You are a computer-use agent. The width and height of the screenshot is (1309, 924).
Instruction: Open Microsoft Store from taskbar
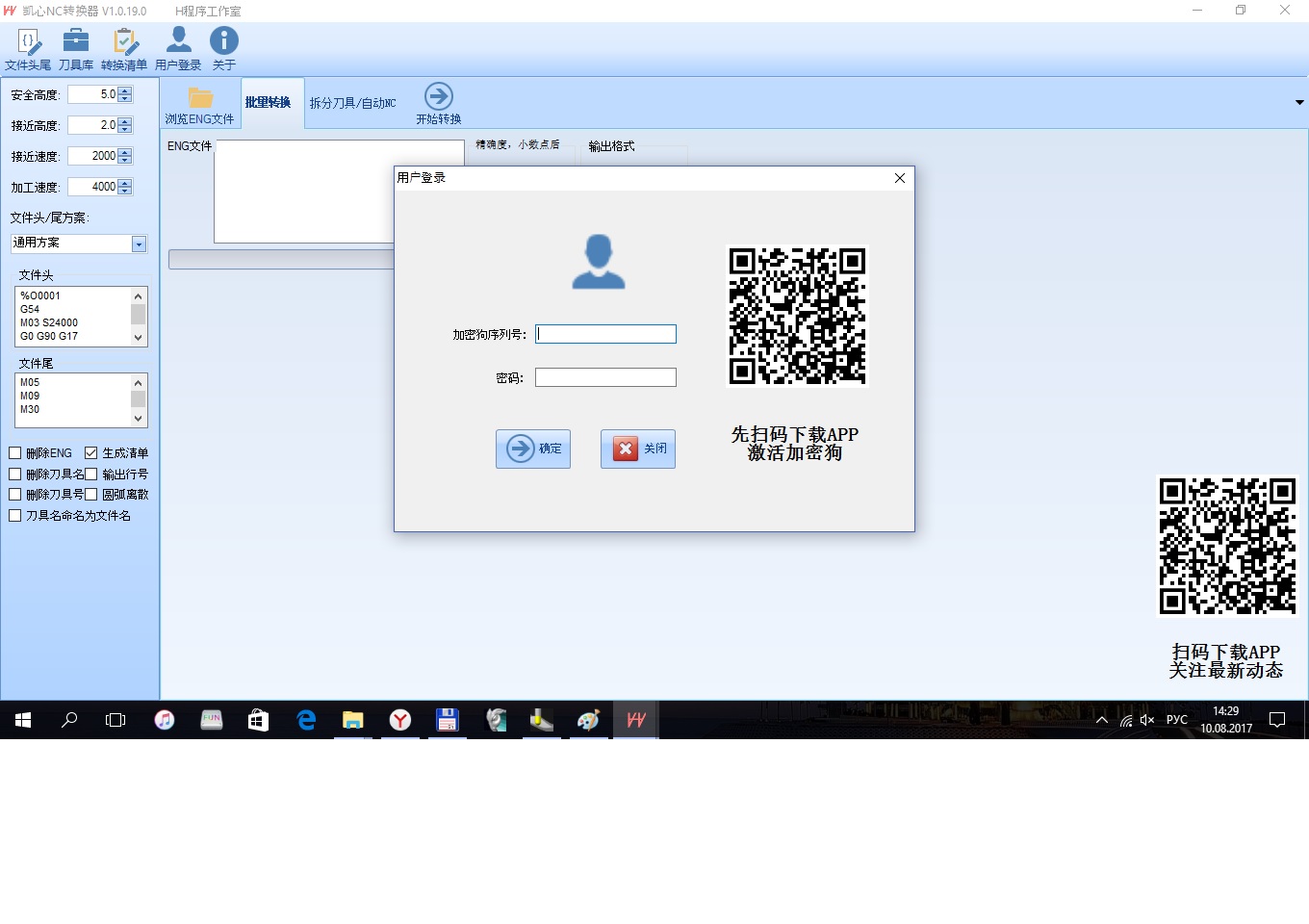coord(259,720)
